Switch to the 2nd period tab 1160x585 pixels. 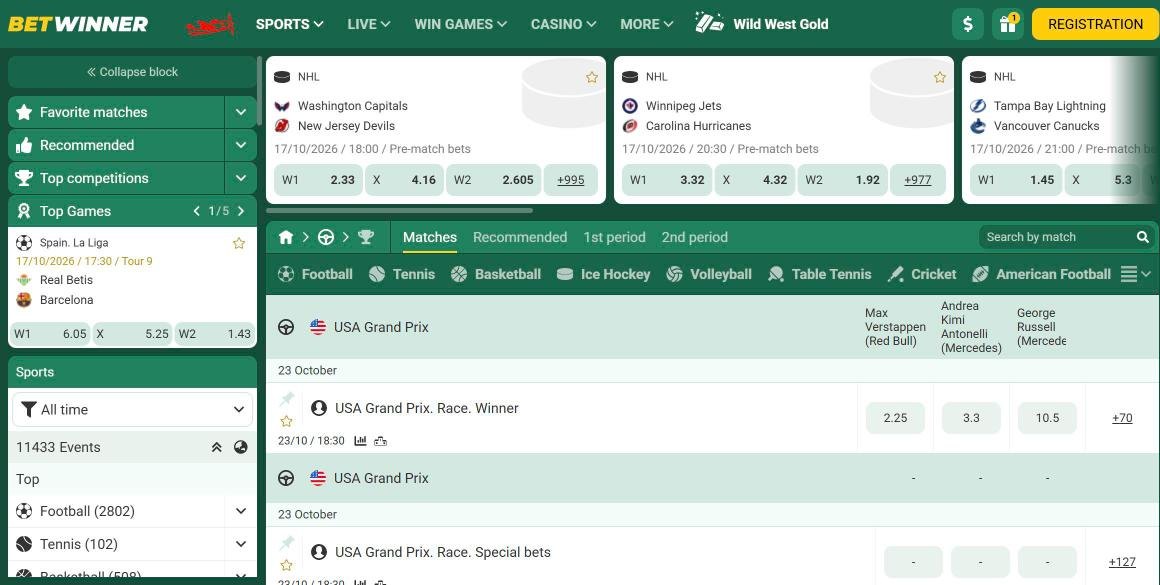point(695,237)
